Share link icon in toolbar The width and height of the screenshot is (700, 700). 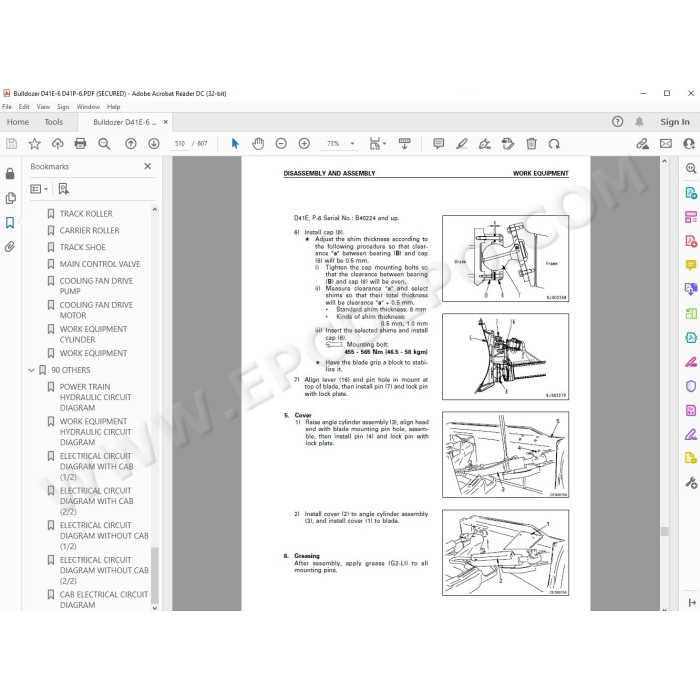[642, 144]
